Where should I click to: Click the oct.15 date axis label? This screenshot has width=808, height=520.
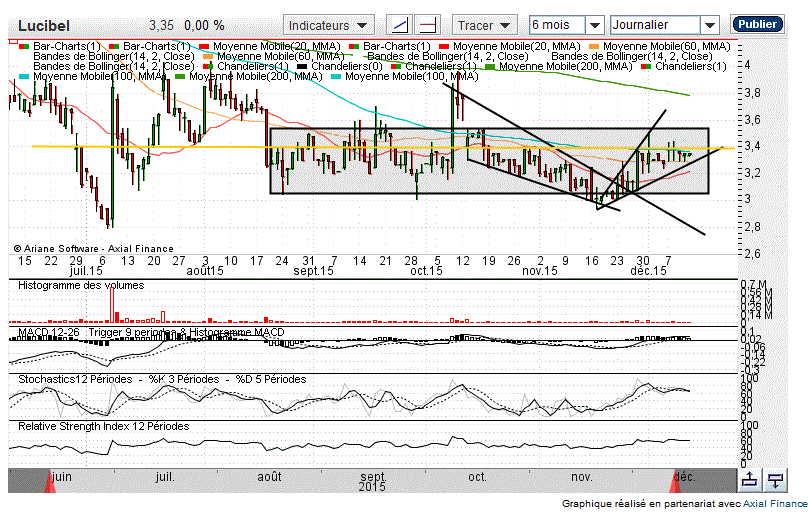[x=426, y=271]
